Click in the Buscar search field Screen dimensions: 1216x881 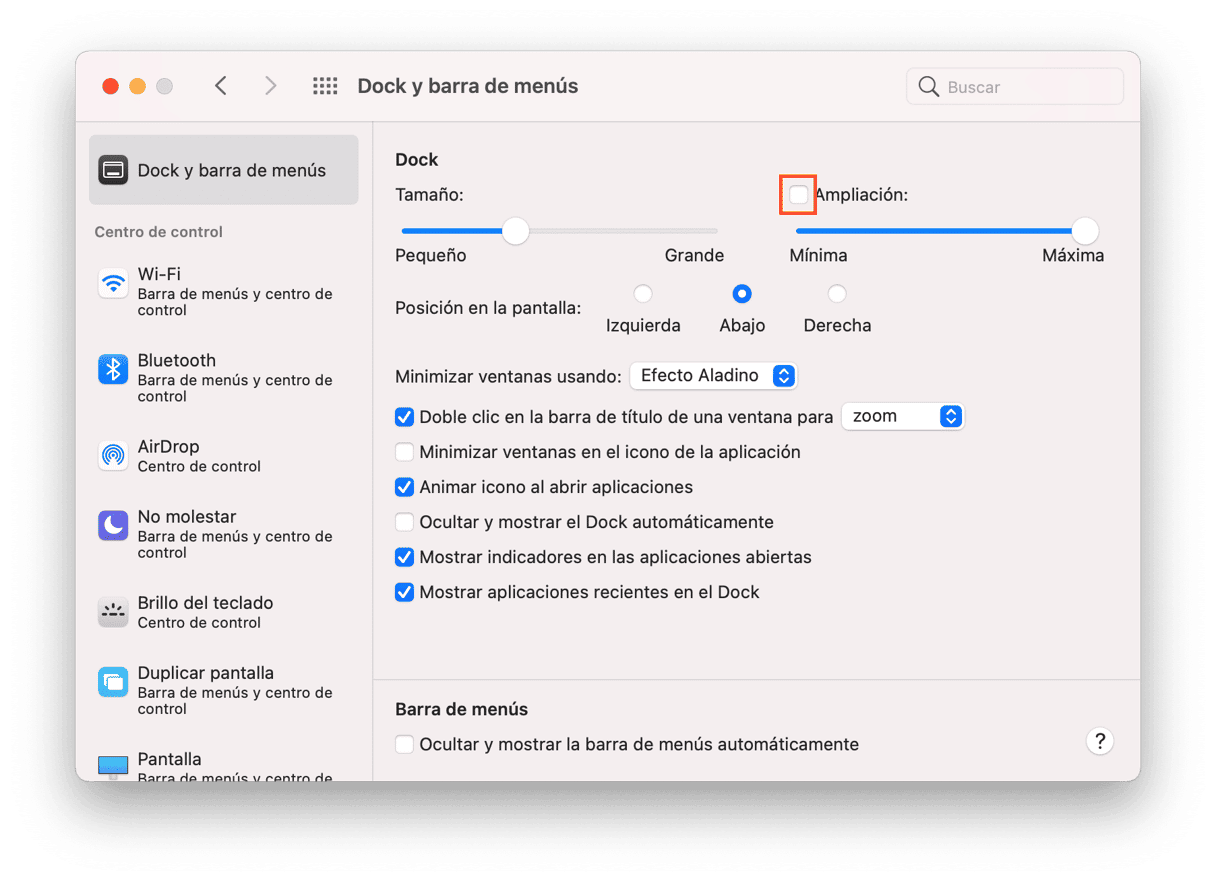click(x=1014, y=87)
